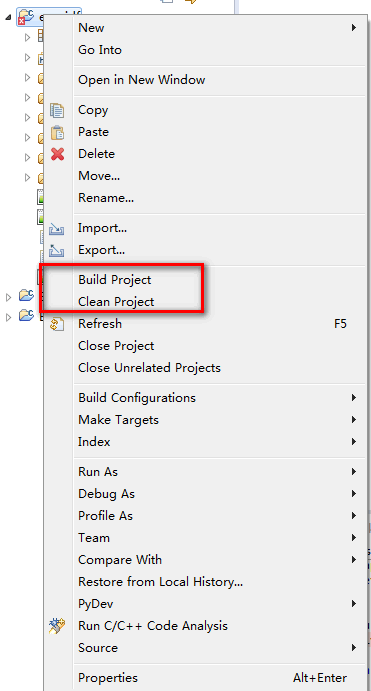The height and width of the screenshot is (691, 371).
Task: Choose Build Project from the menu
Action: pyautogui.click(x=115, y=280)
